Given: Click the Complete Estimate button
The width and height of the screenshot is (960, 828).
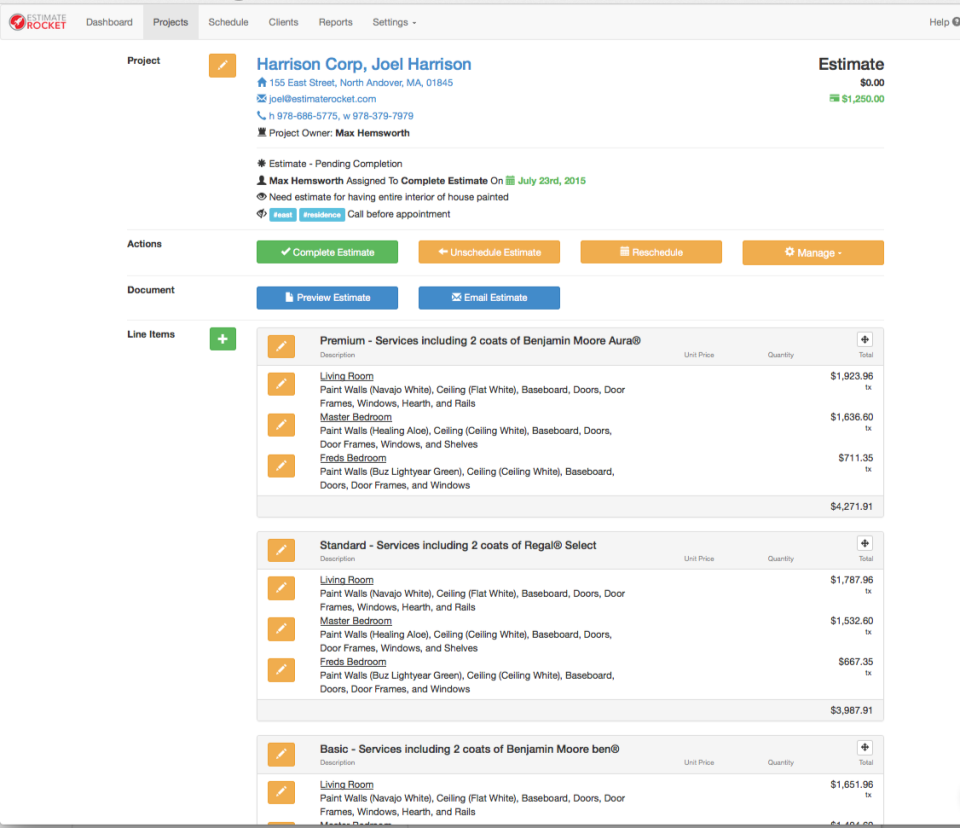Looking at the screenshot, I should tap(326, 252).
